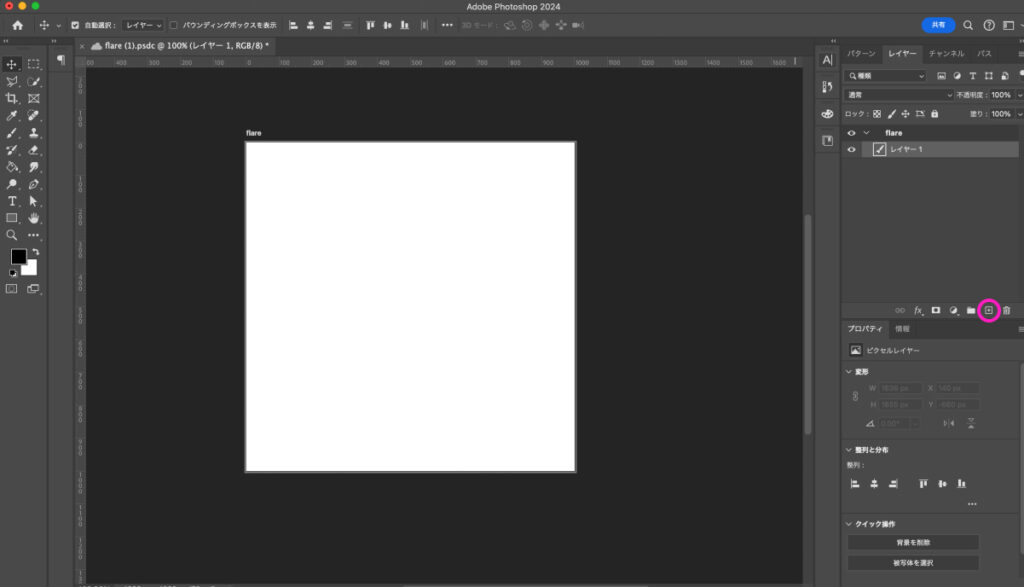Uncheck the 自動選択 checkbox
This screenshot has height=587, width=1024.
(x=75, y=25)
